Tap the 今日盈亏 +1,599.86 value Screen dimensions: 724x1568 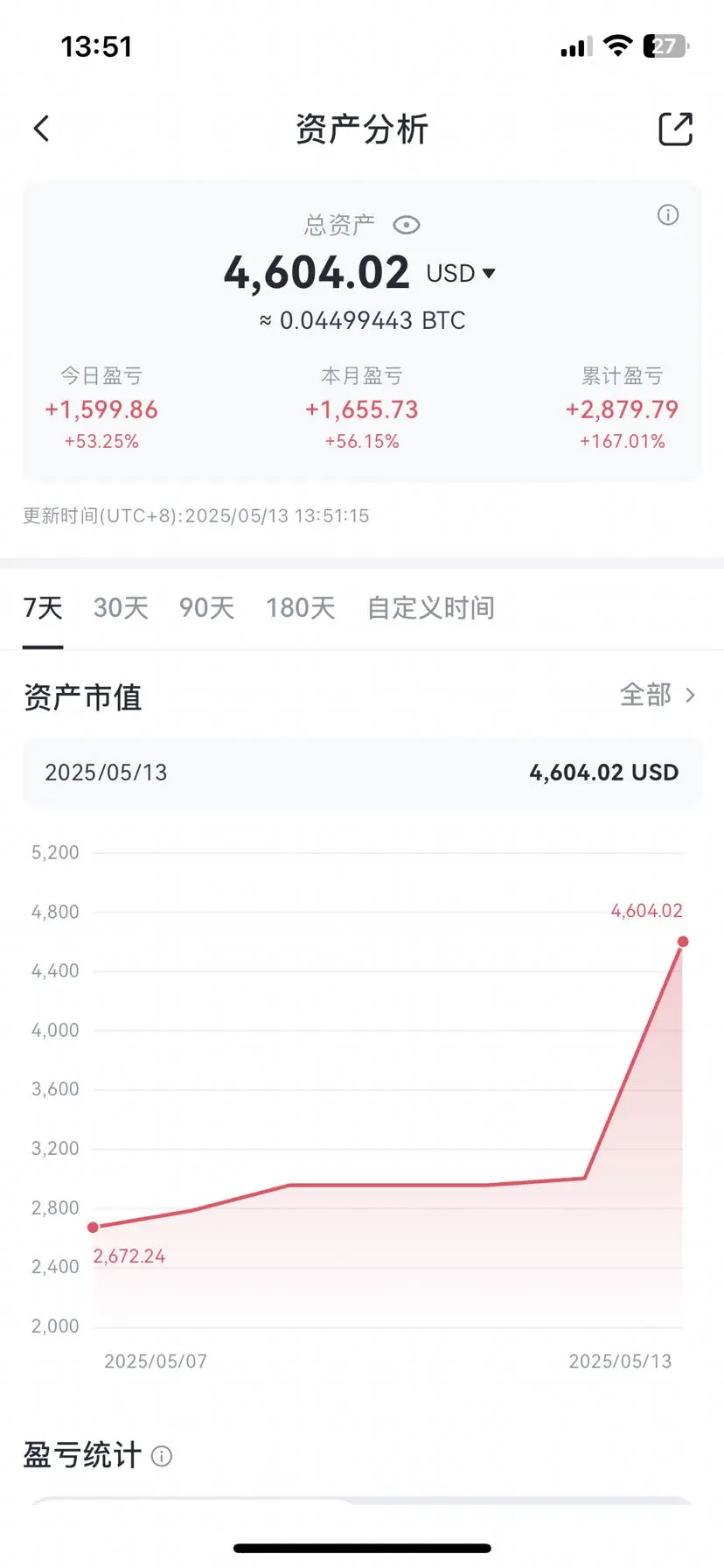click(x=101, y=409)
